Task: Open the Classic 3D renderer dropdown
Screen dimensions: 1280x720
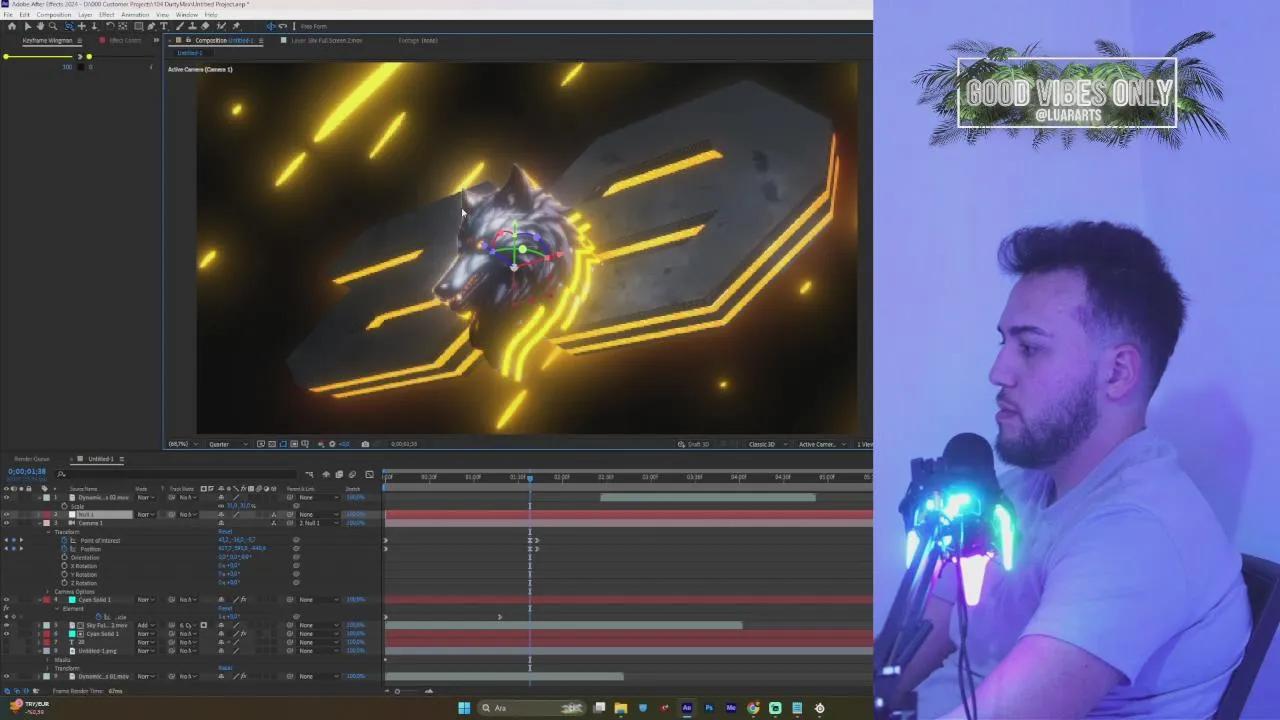Action: 768,444
